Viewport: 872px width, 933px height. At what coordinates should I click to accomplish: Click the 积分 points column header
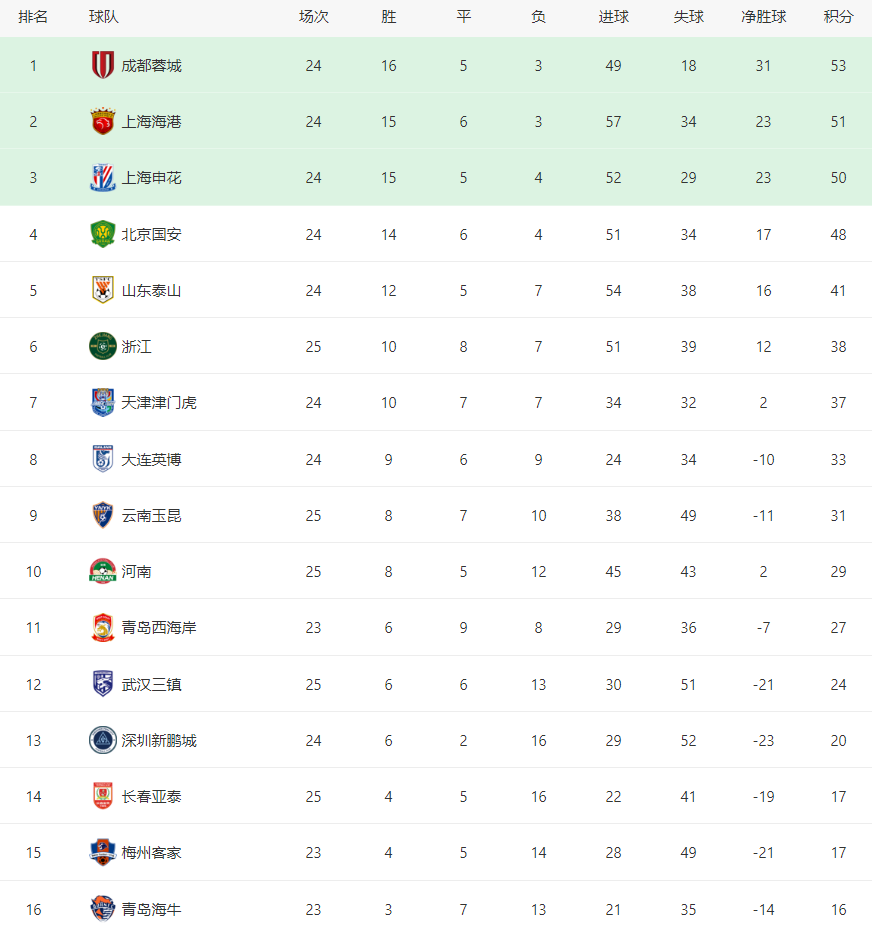pos(838,17)
